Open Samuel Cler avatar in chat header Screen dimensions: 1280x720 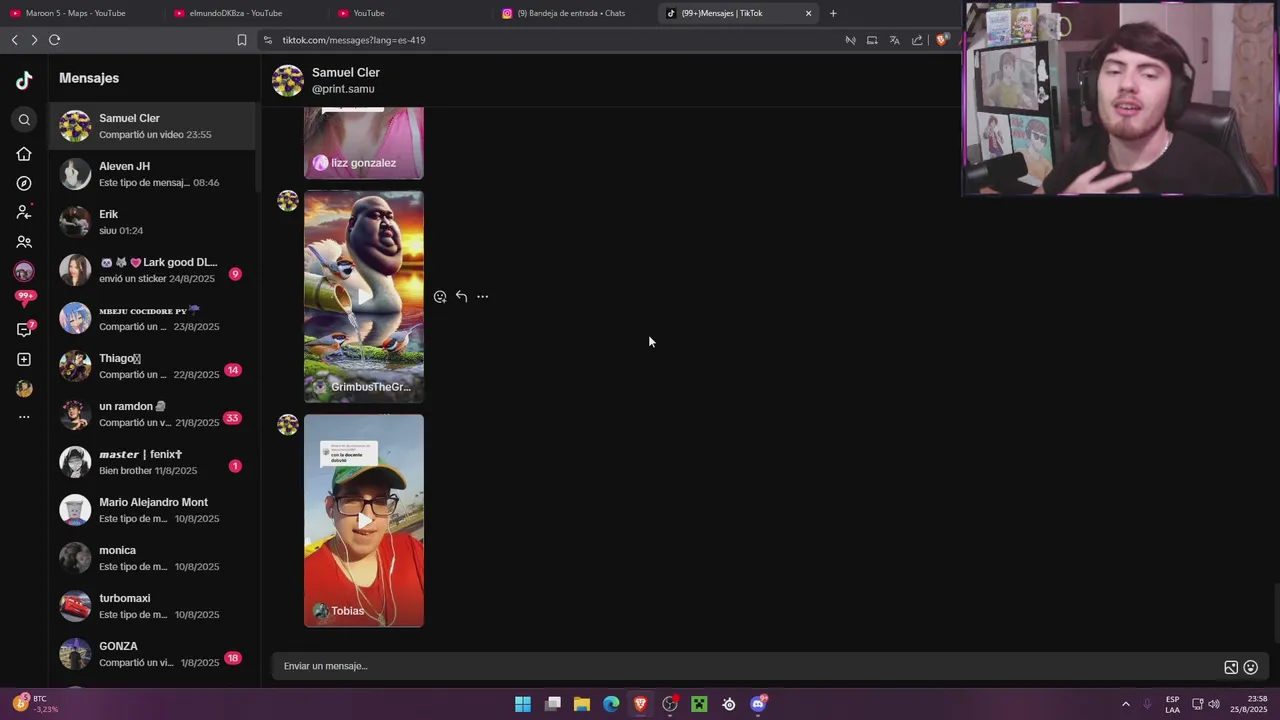coord(288,81)
